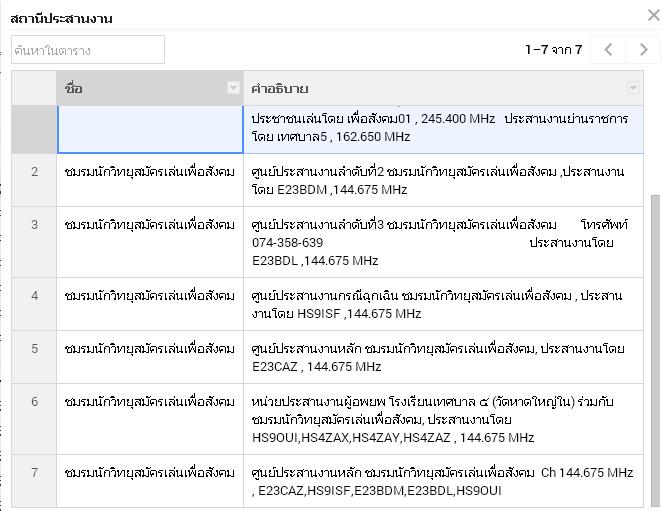663x511 pixels.
Task: Select description cell mentioning E23BDM
Action: (444, 180)
